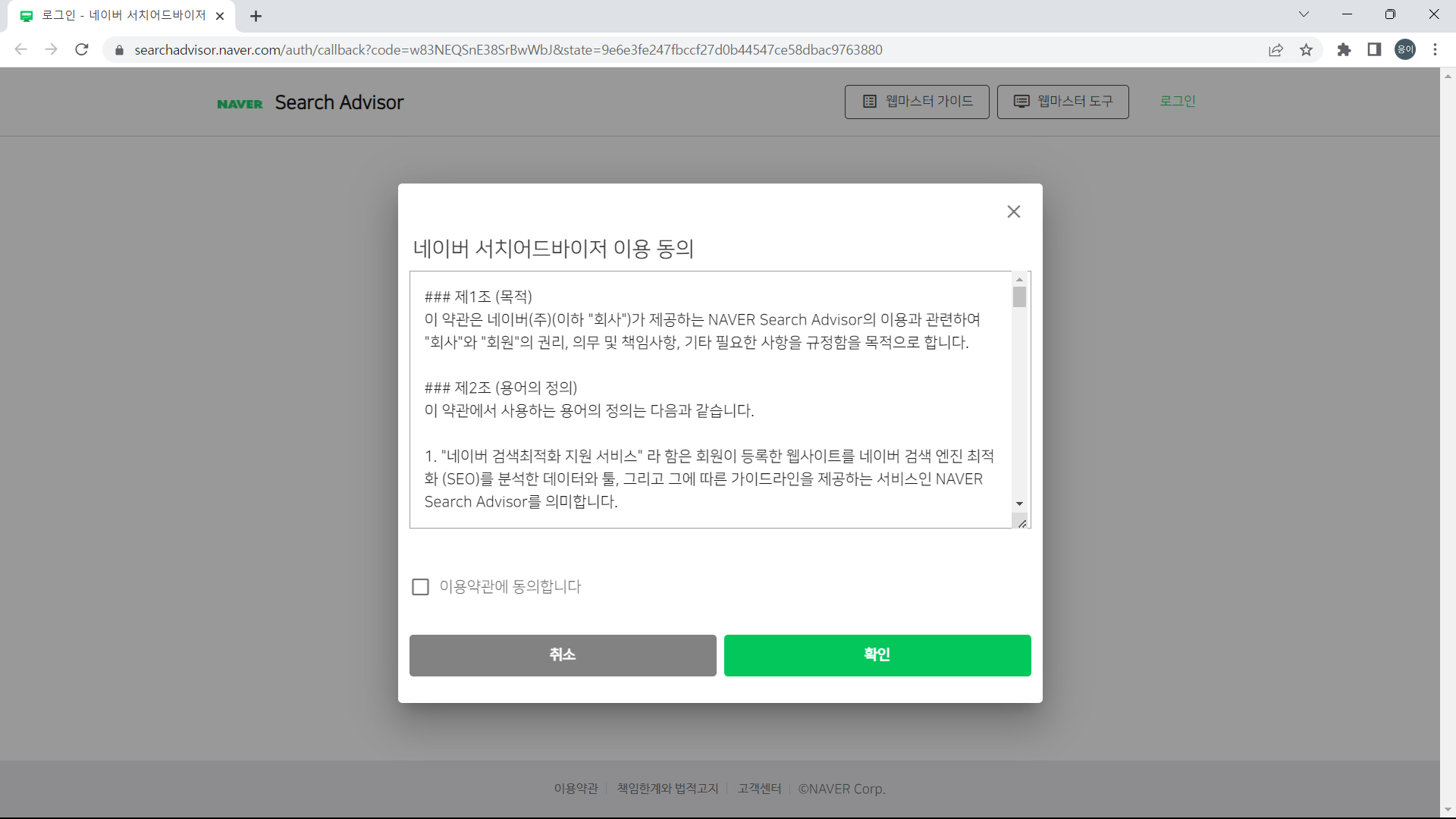This screenshot has width=1456, height=819.
Task: Open 웹마스터 도구
Action: [x=1062, y=102]
